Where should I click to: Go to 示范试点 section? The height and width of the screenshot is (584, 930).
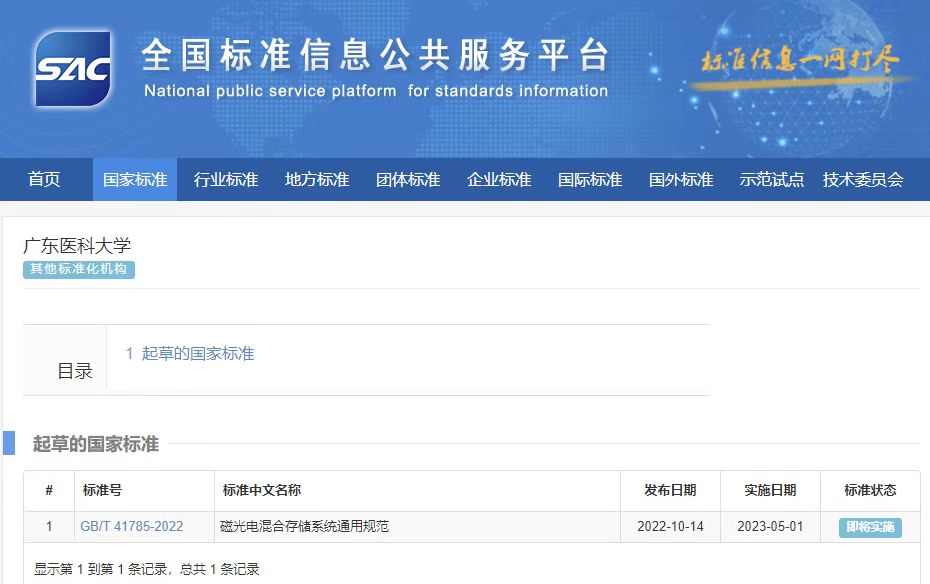tap(772, 179)
